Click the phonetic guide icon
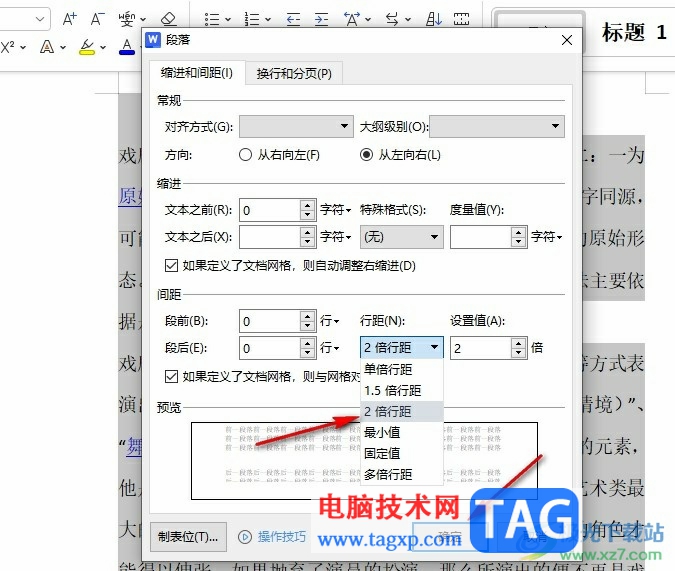The height and width of the screenshot is (571, 675). click(127, 19)
